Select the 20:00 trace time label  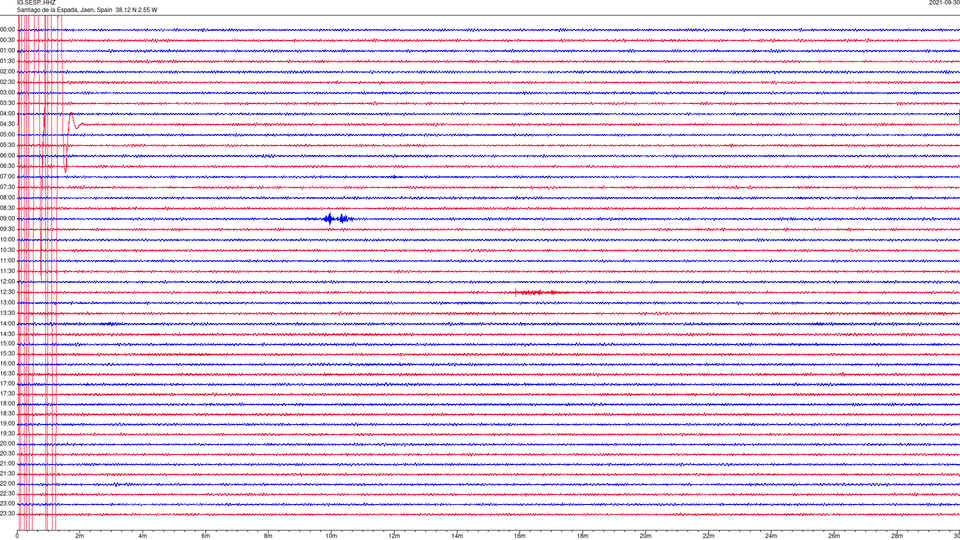(x=7, y=443)
